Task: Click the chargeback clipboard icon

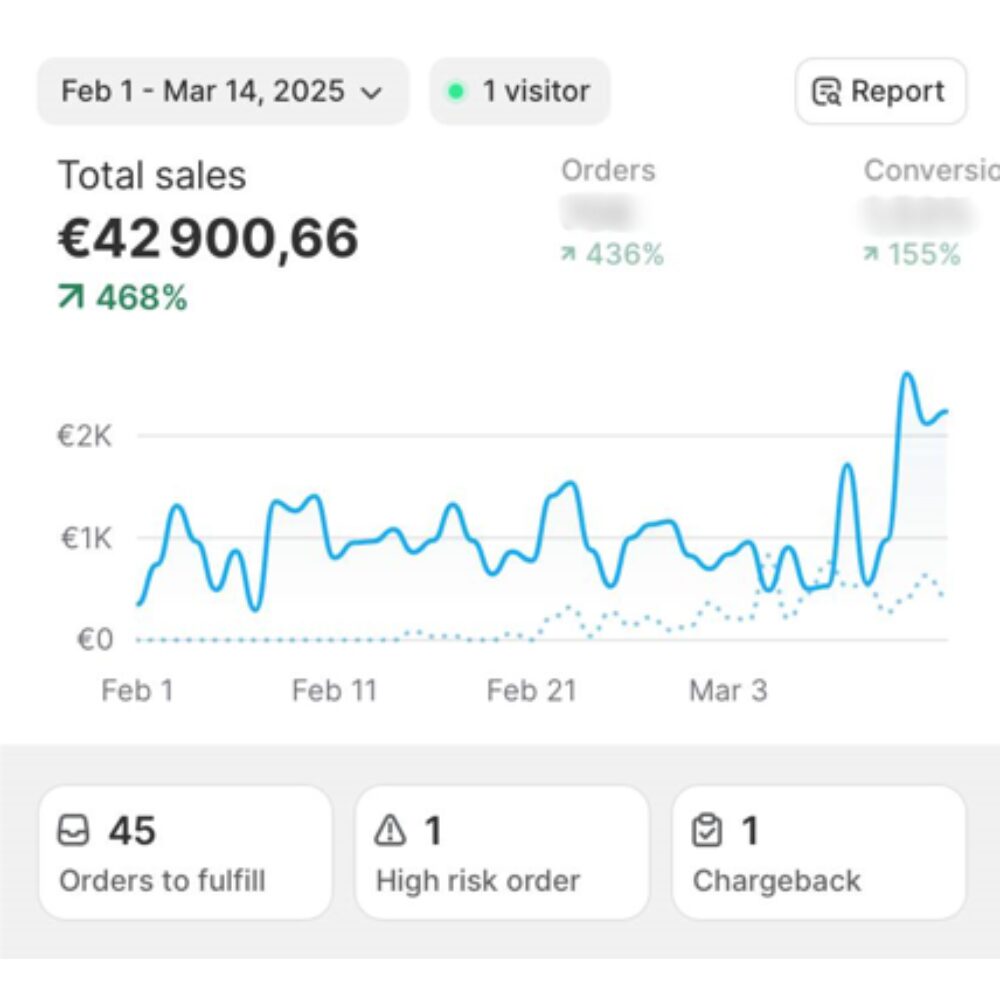Action: click(x=707, y=830)
